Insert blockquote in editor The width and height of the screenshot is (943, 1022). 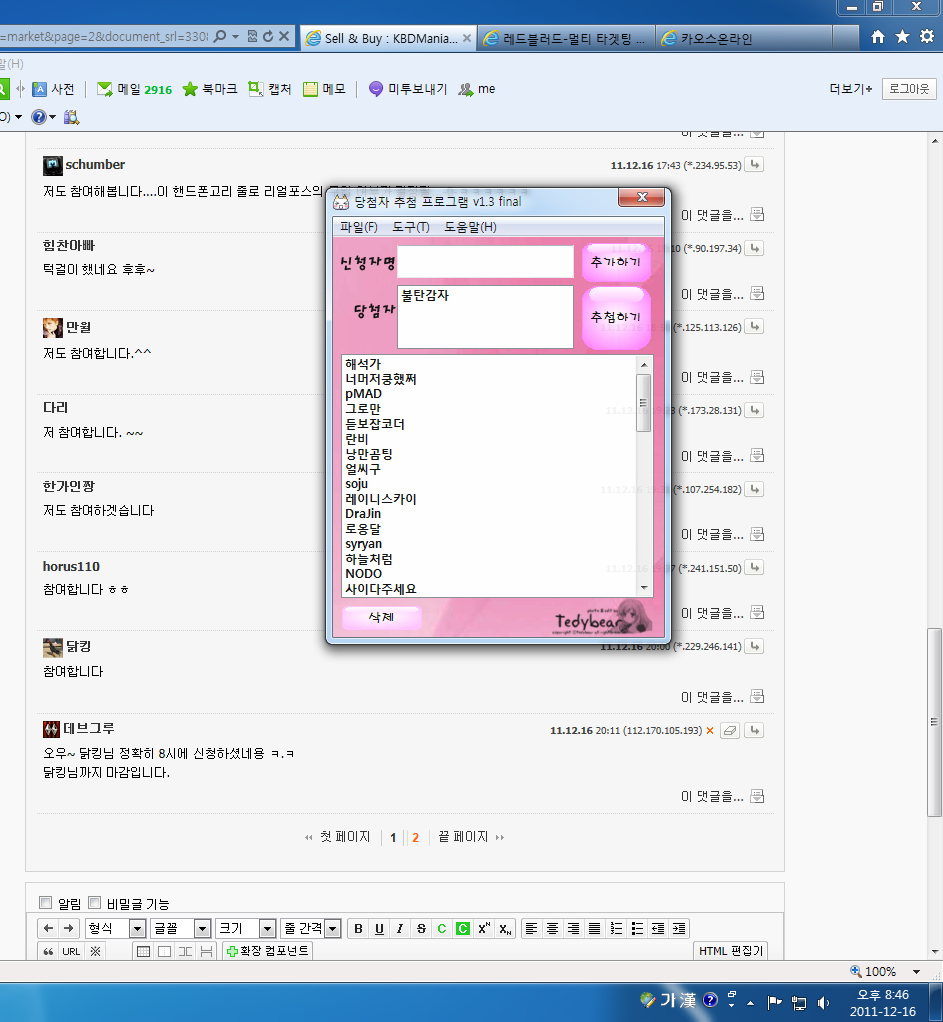click(x=48, y=951)
